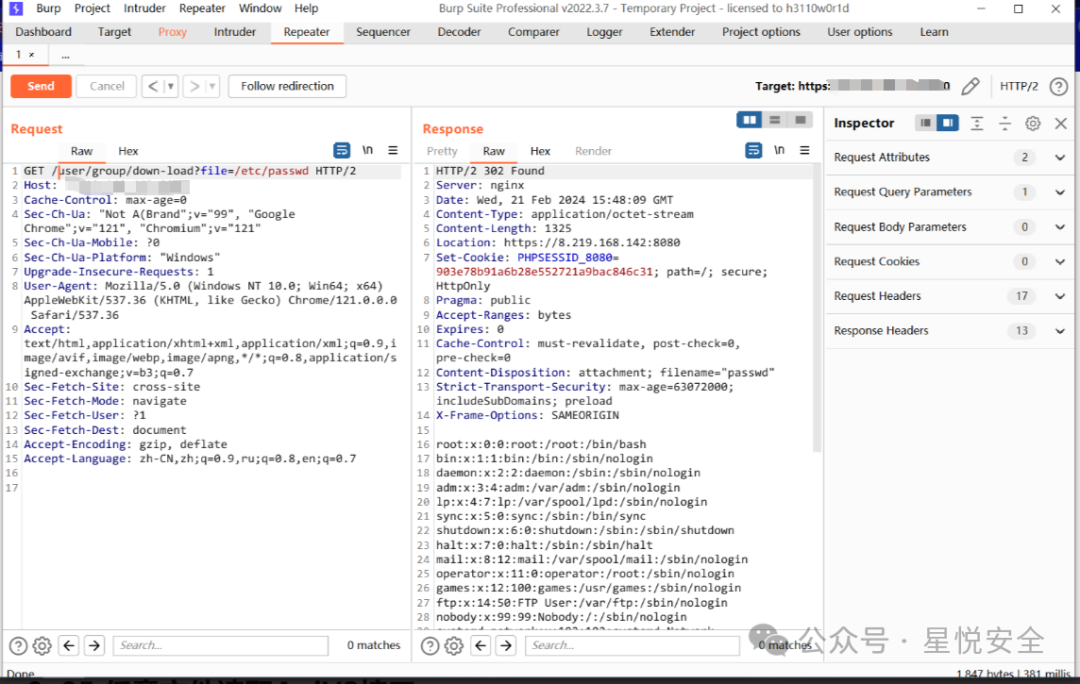Switch to Sequencer tab

tap(383, 32)
